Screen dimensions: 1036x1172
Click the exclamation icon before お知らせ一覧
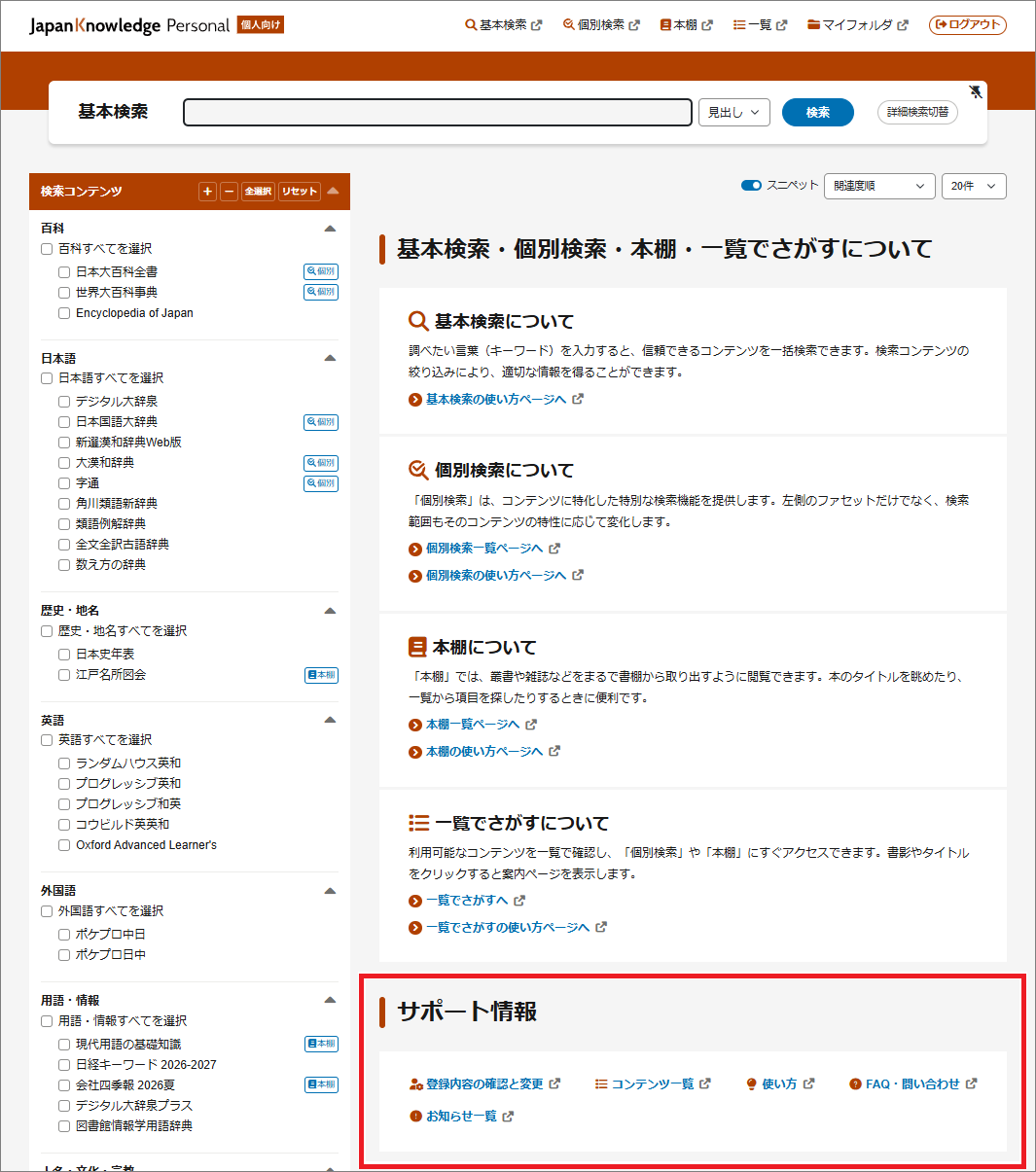click(416, 1116)
